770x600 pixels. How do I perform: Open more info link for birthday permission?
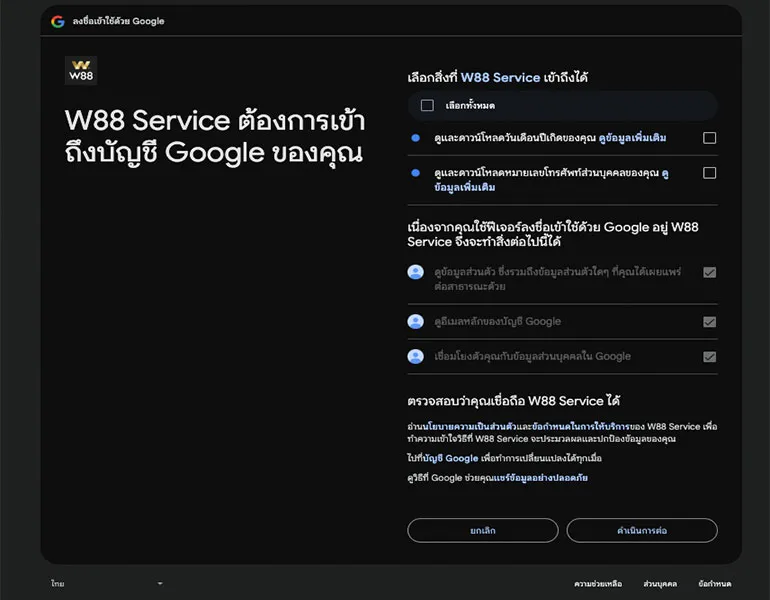tap(632, 138)
